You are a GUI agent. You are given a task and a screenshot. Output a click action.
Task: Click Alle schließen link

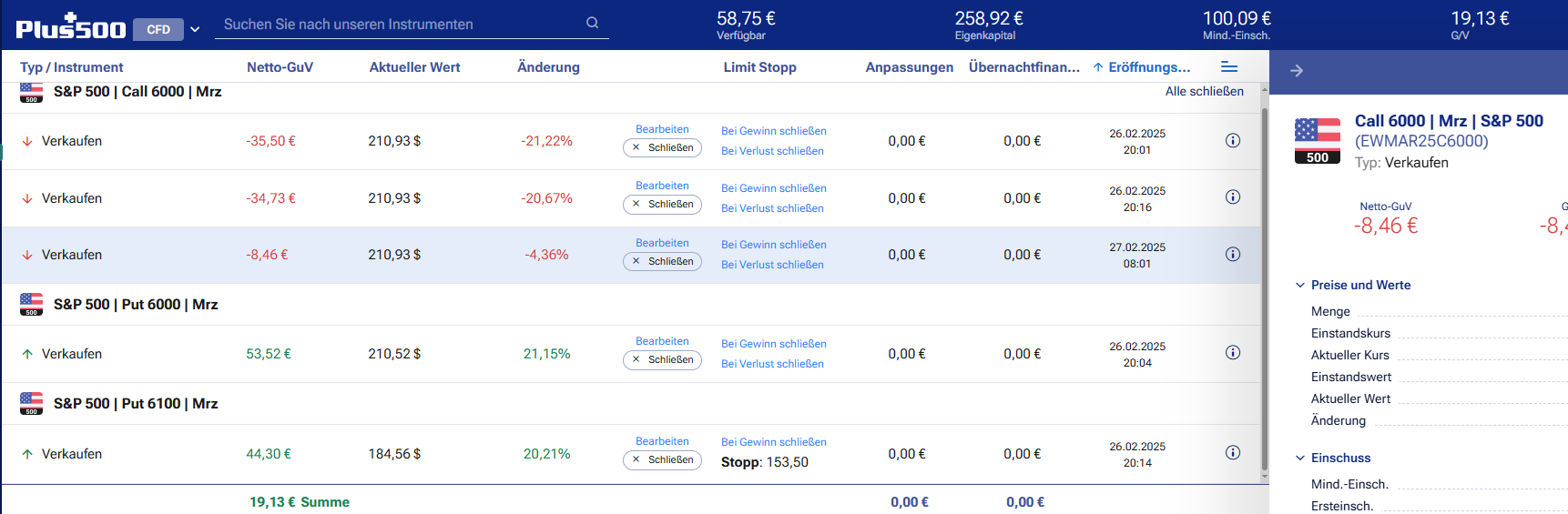point(1204,91)
